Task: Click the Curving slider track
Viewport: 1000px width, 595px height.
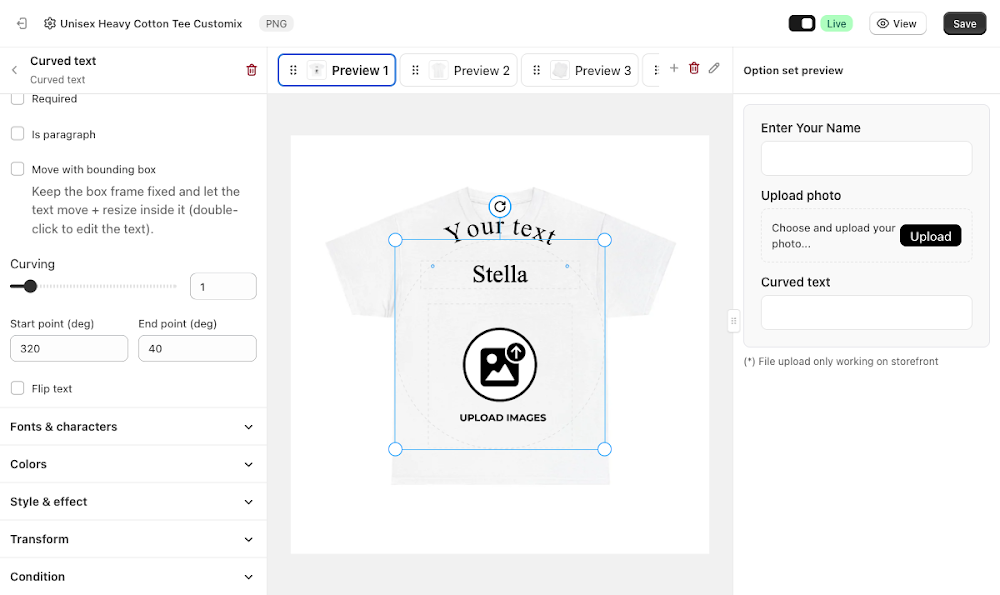Action: (x=94, y=286)
